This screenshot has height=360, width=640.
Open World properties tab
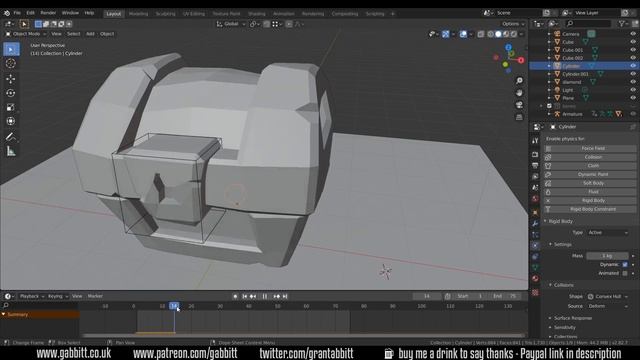(535, 199)
